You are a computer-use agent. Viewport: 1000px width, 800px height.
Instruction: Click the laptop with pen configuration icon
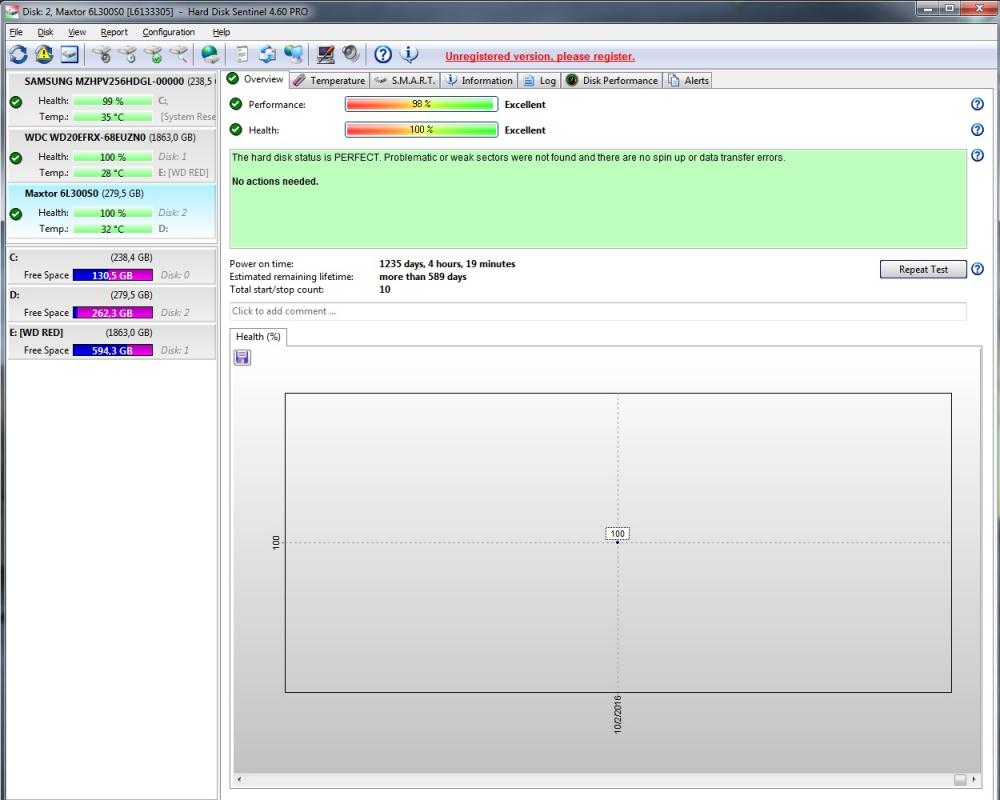pos(326,55)
